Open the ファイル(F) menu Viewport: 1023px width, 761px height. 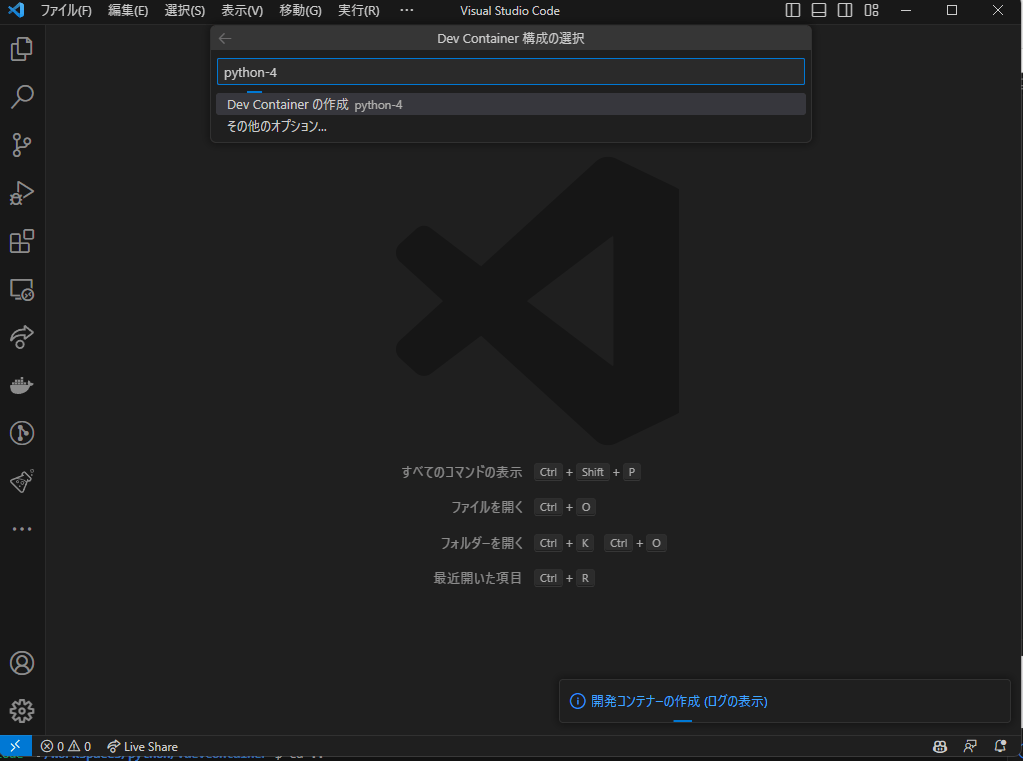point(66,10)
